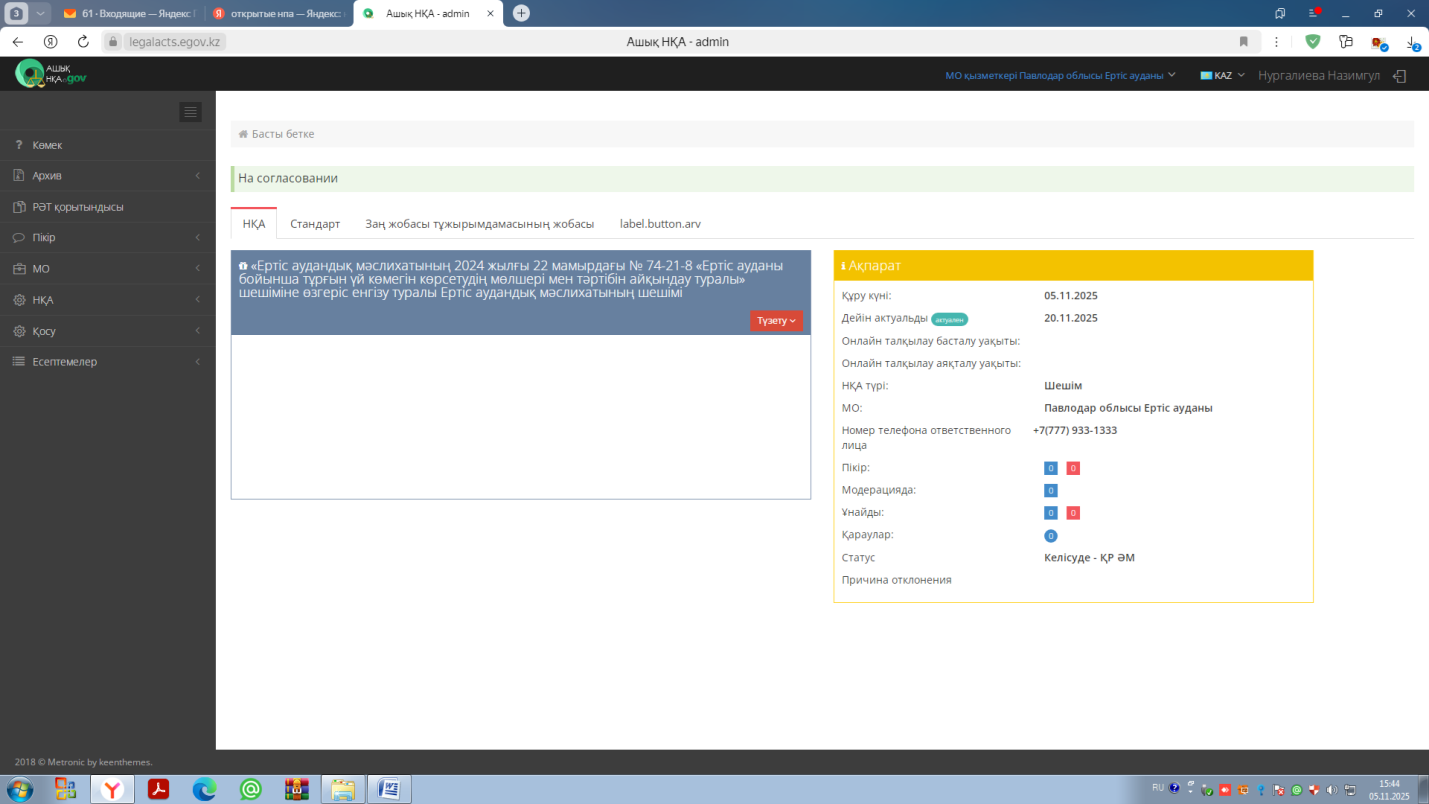Expand the МО қызметкері role dropdown
The height and width of the screenshot is (804, 1429).
1060,76
